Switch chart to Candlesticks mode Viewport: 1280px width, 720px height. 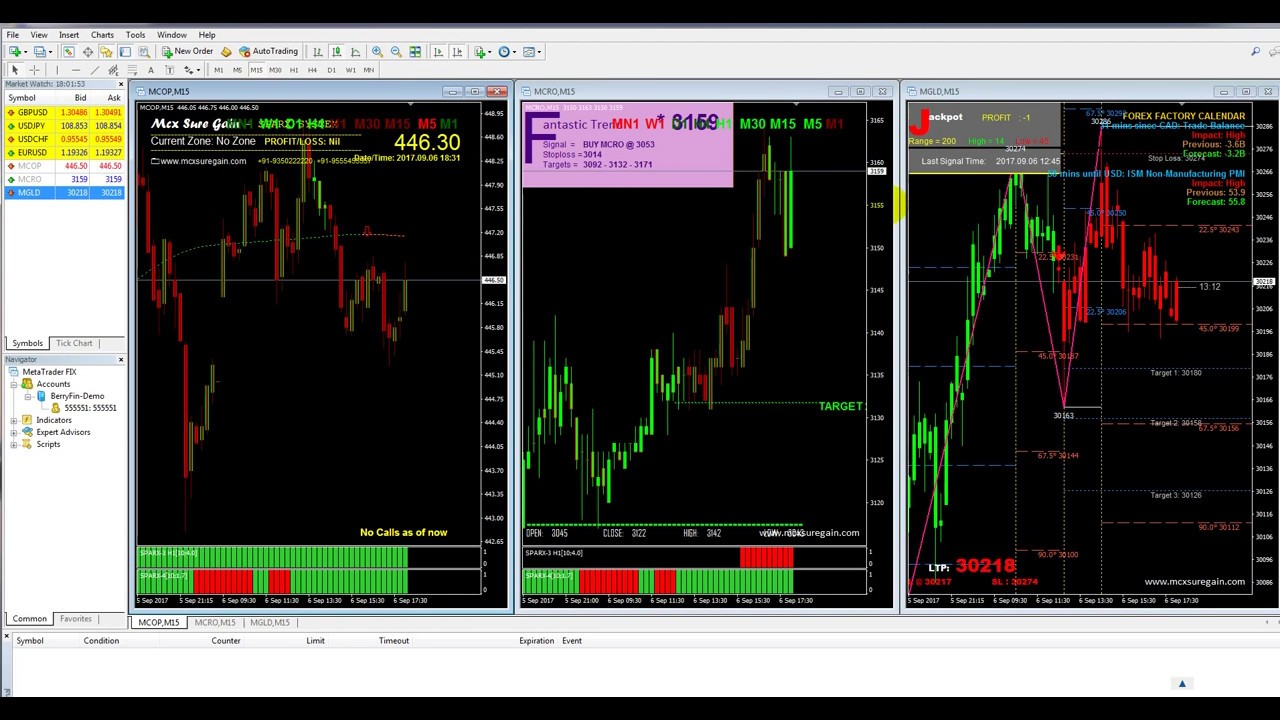(x=336, y=51)
